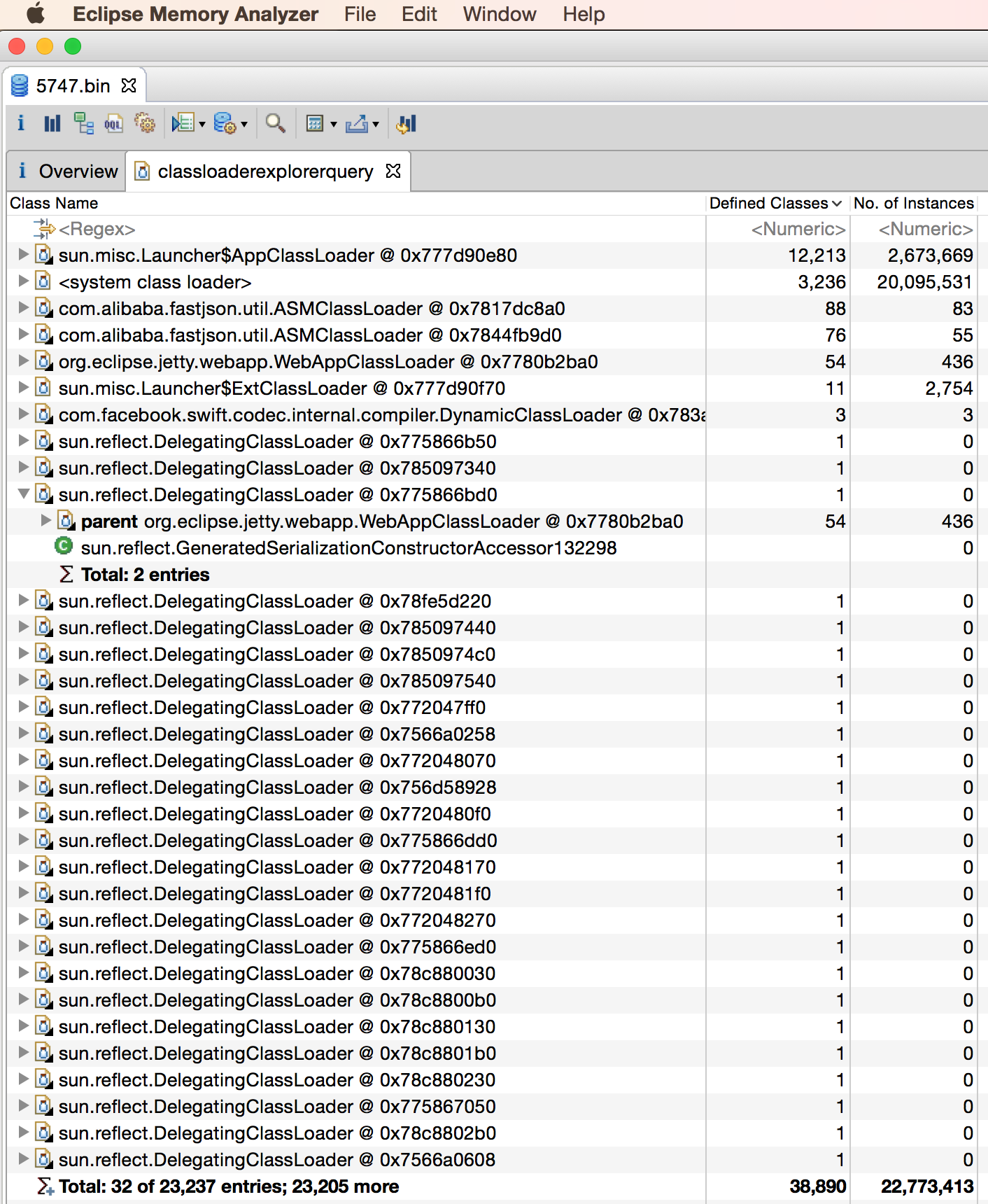Open the group result dropdown arrow
This screenshot has height=1204, width=988.
(x=334, y=125)
